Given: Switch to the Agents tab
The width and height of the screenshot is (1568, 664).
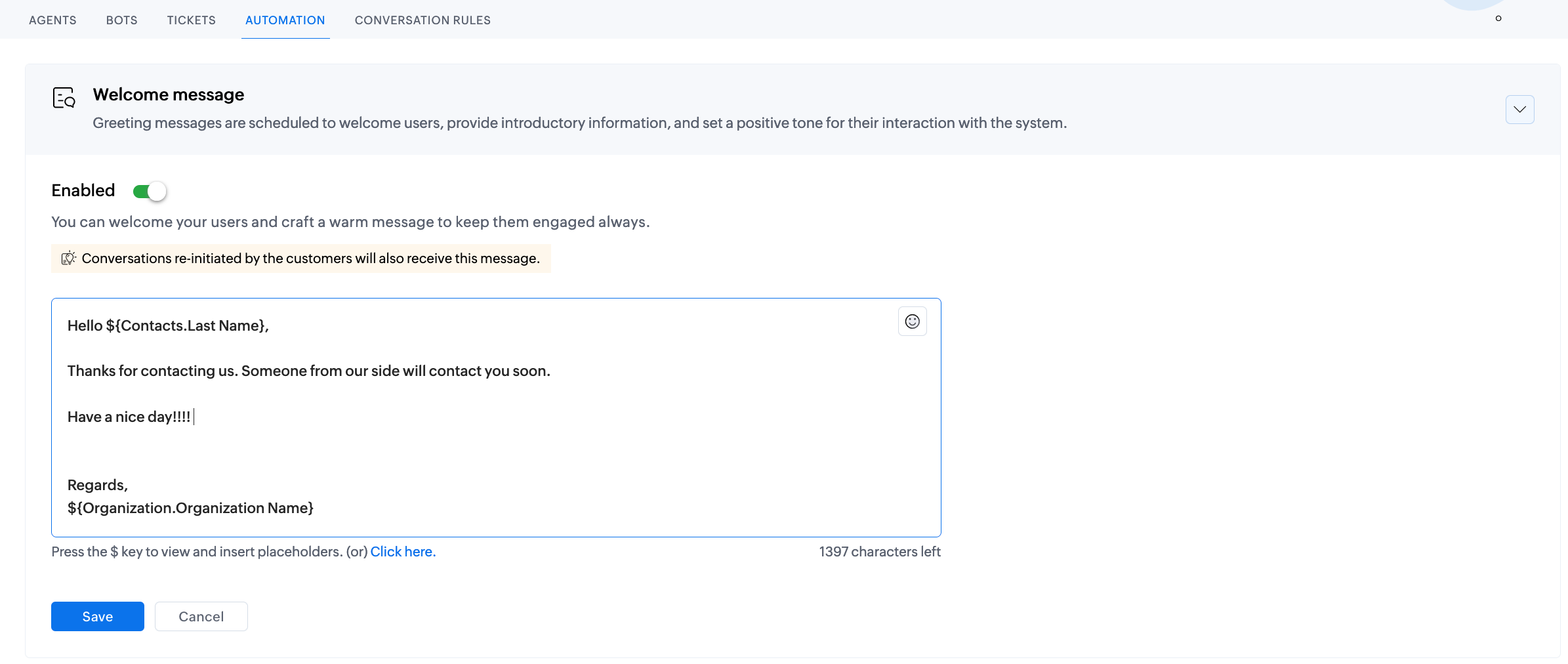Looking at the screenshot, I should (52, 20).
